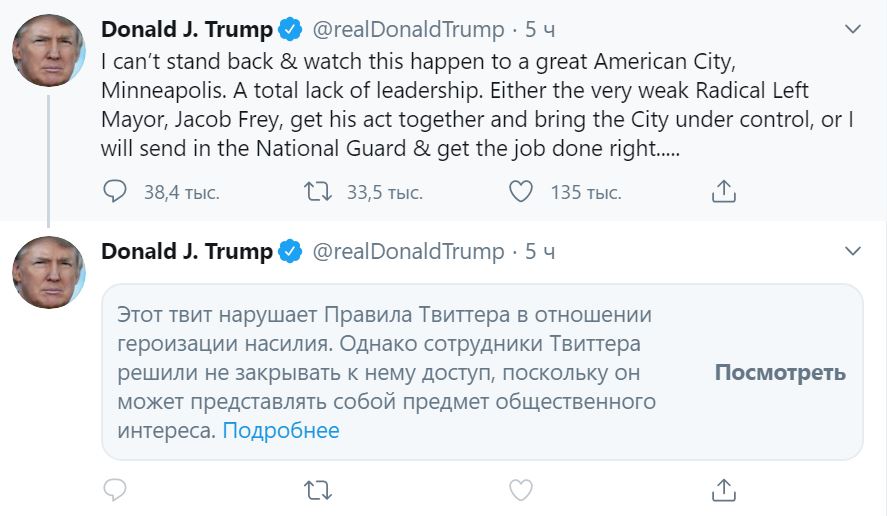Reply to the hidden second tweet
This screenshot has height=516, width=887.
coord(116,490)
